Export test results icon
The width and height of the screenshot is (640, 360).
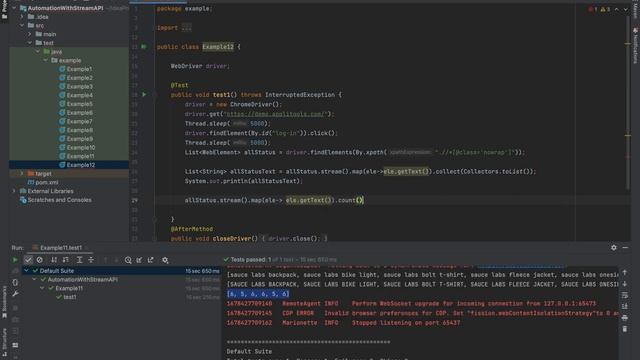coord(151,260)
